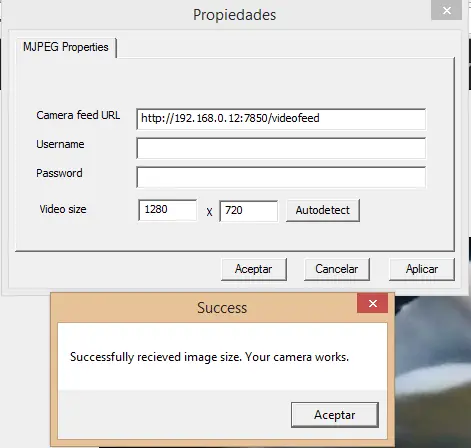Click Cancelar in the Propiedades dialog
Screen dimensions: 471x448
337,269
